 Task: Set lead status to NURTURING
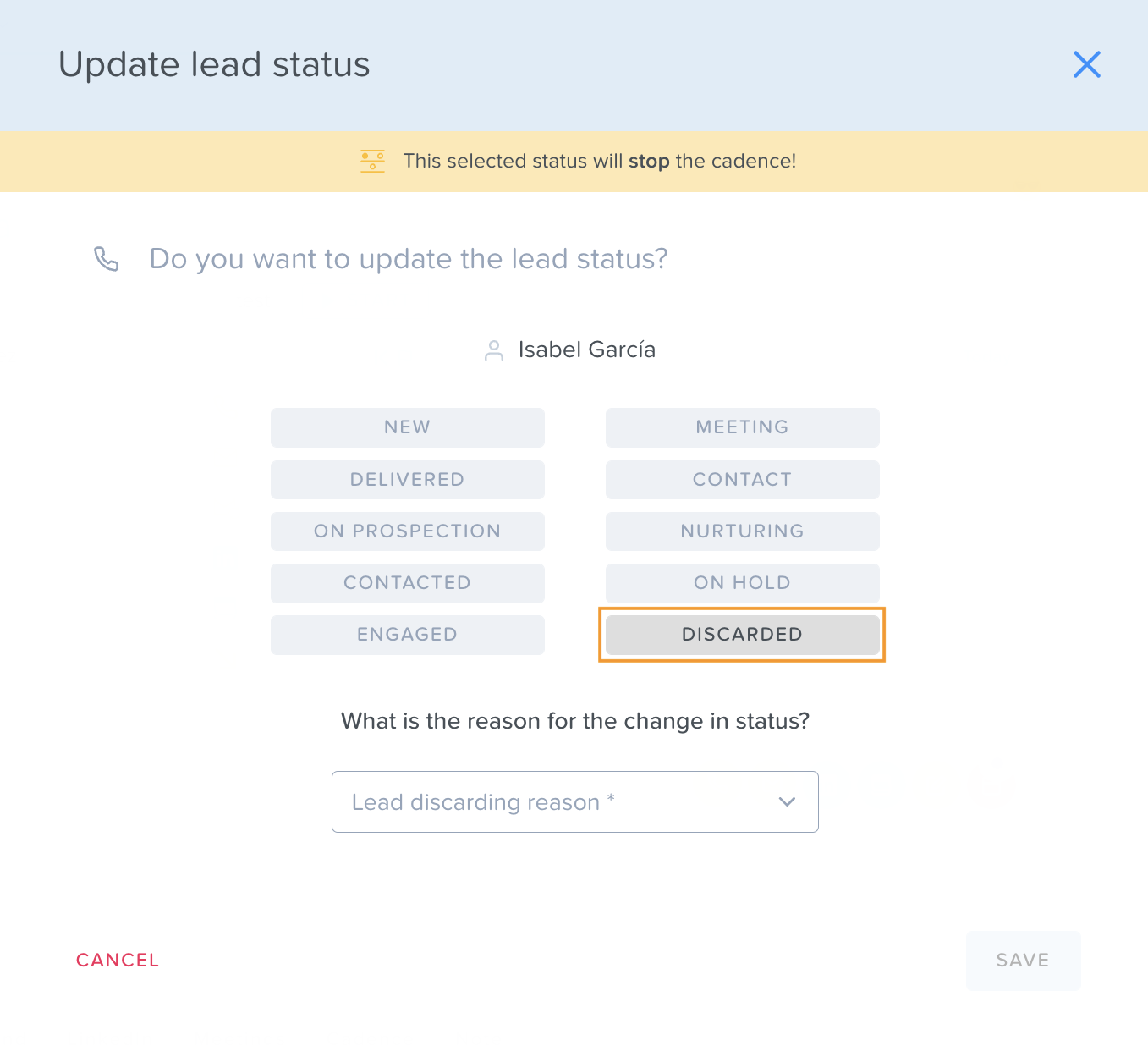742,531
